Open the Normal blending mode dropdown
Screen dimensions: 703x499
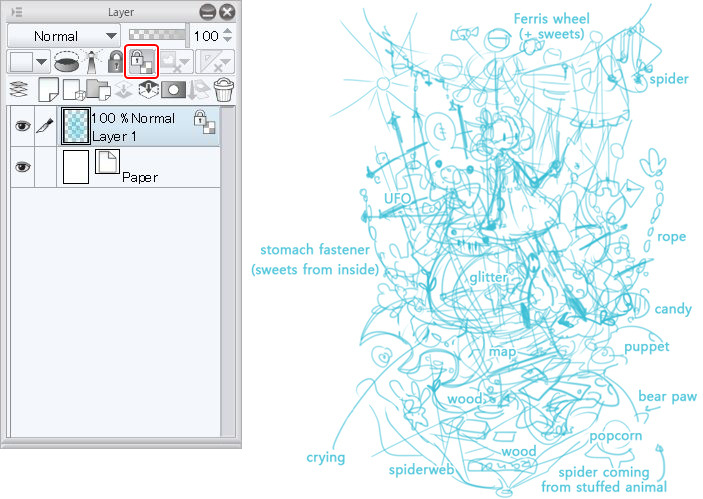tap(65, 36)
